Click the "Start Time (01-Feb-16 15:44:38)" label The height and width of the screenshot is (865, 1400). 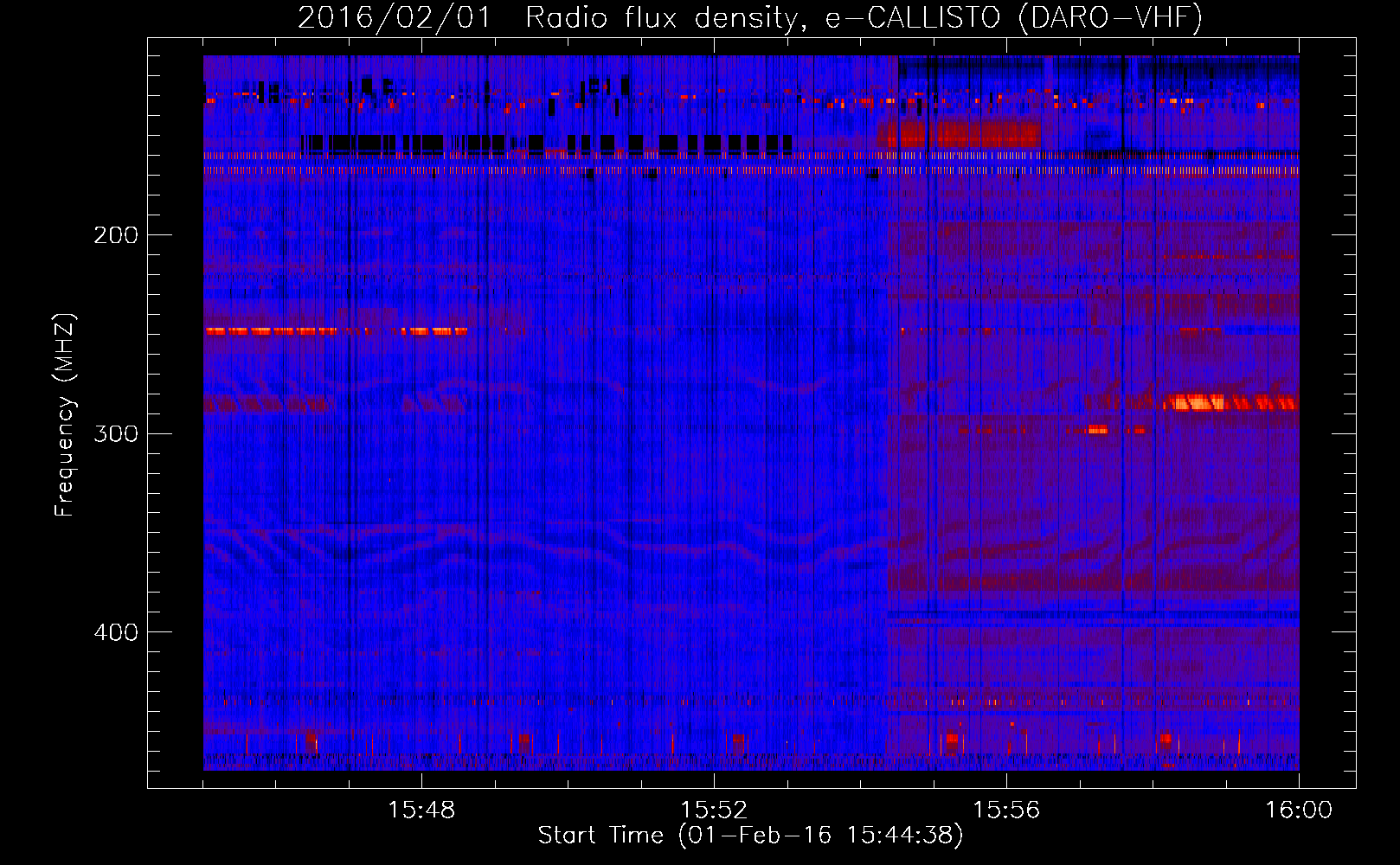pos(750,836)
